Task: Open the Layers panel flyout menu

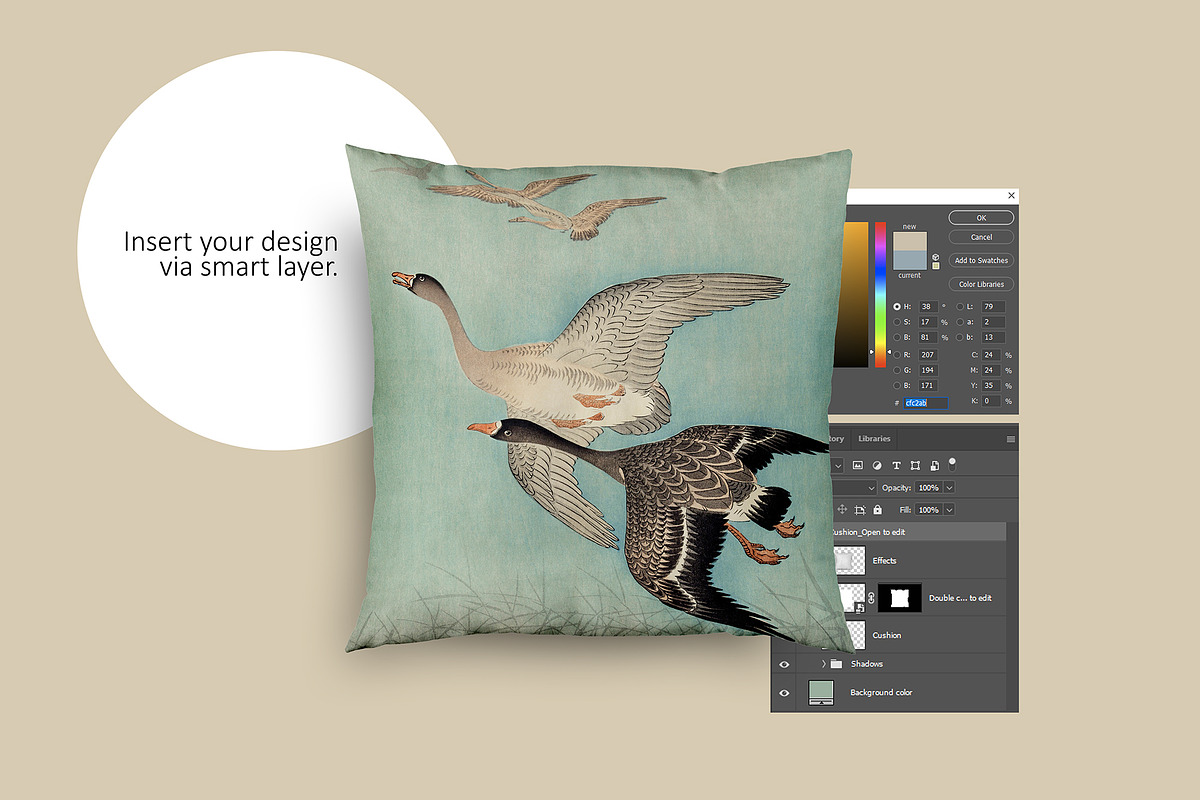Action: tap(1010, 439)
